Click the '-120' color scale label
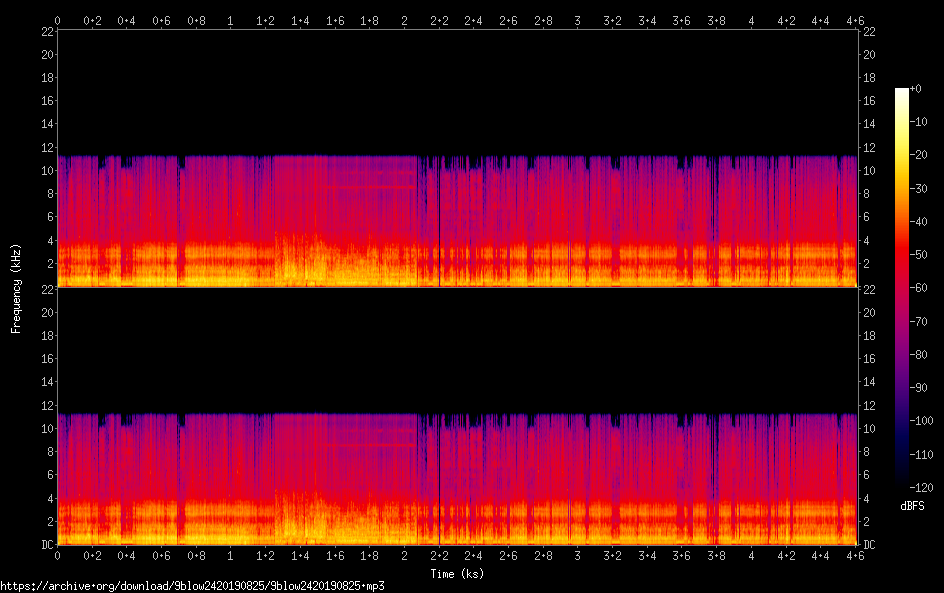This screenshot has height=593, width=944. pos(921,488)
